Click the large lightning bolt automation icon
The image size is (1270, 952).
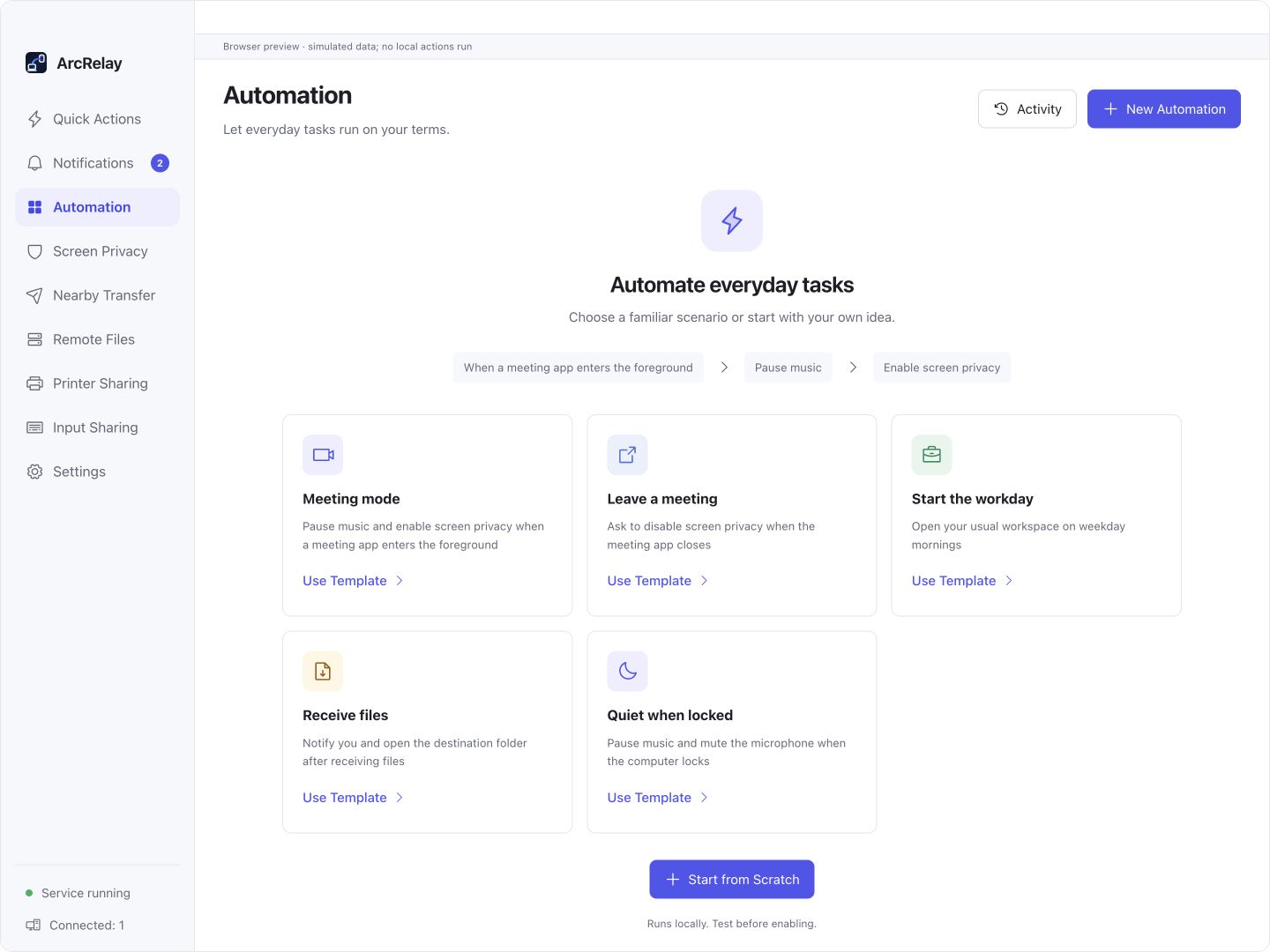coord(732,220)
